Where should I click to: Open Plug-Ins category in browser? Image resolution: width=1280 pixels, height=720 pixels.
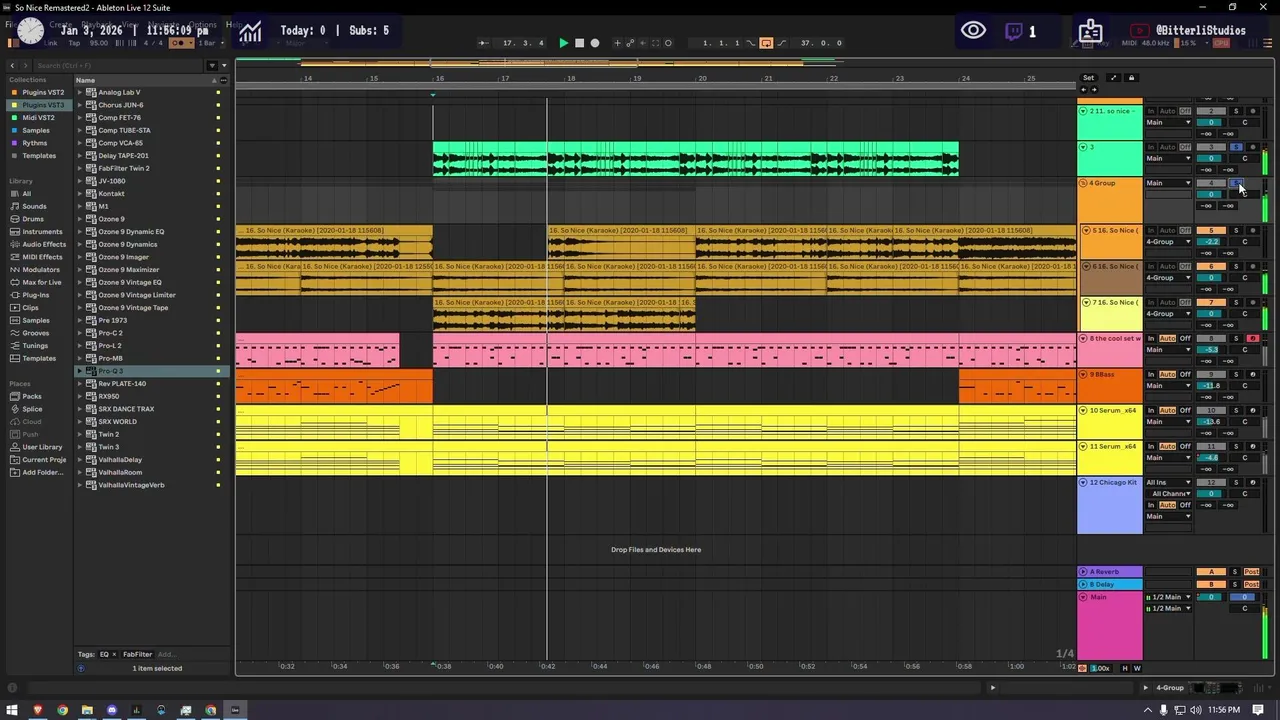[x=35, y=295]
